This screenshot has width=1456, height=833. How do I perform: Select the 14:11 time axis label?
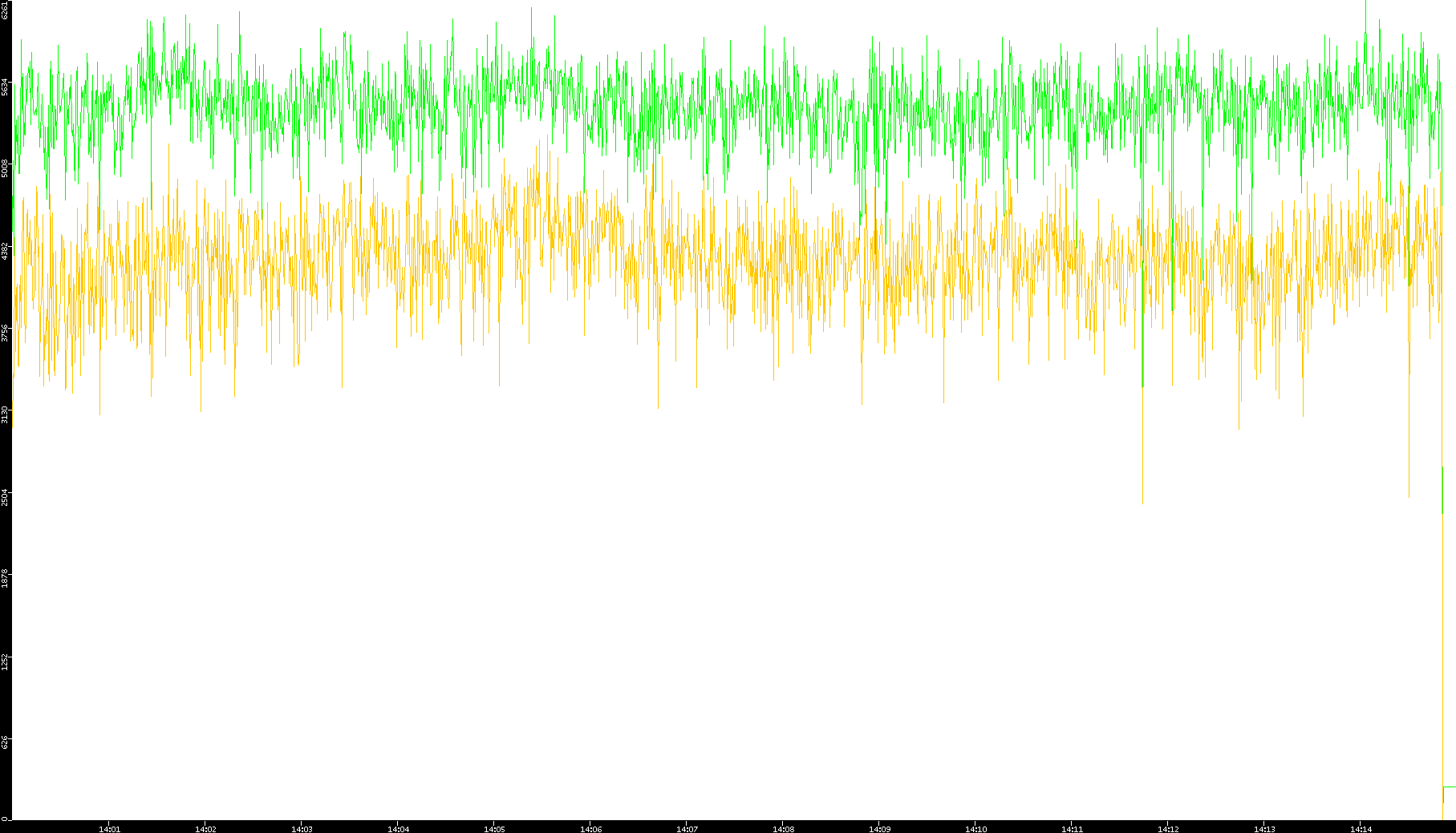tap(1072, 828)
